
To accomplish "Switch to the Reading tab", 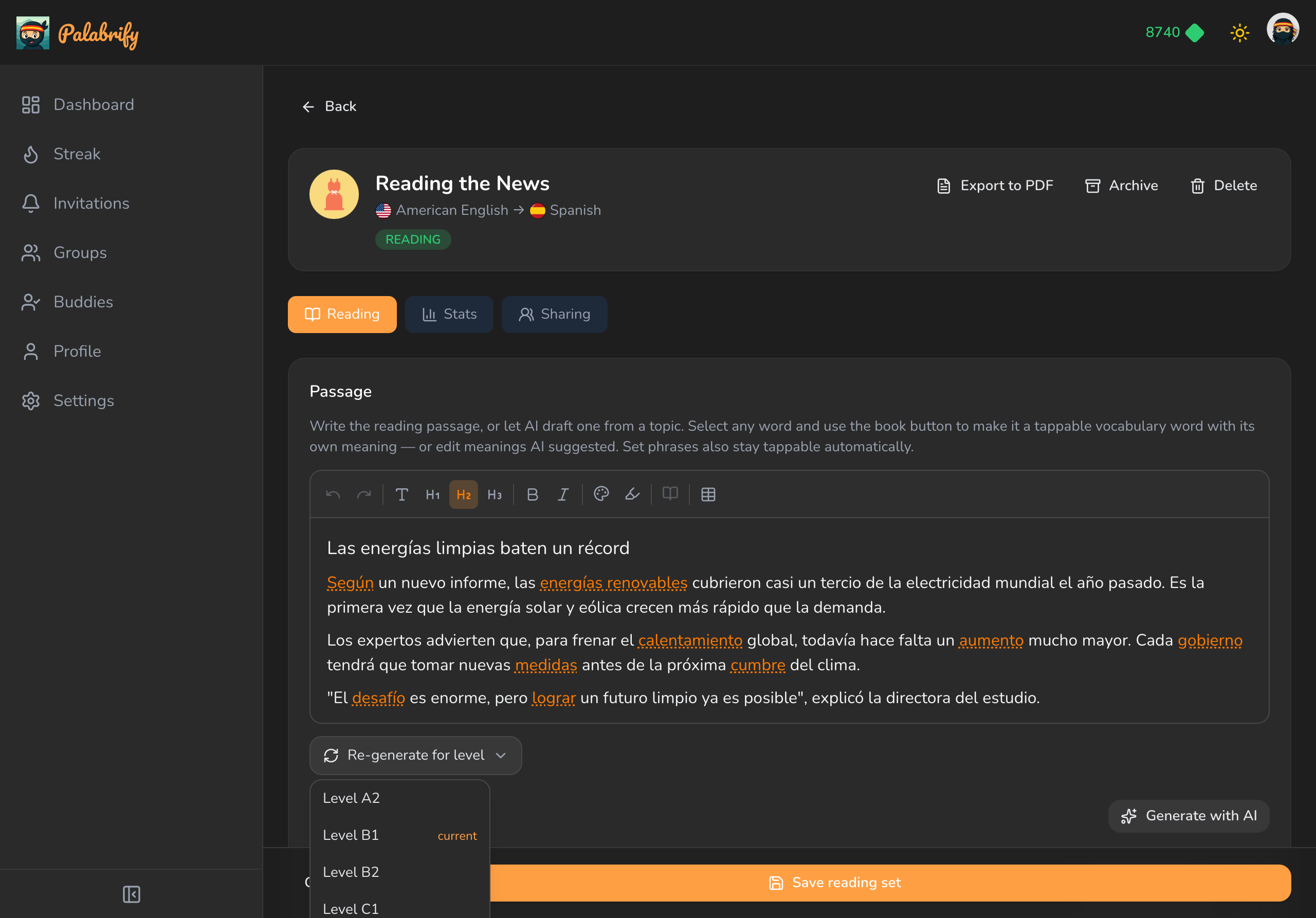I will click(x=342, y=315).
